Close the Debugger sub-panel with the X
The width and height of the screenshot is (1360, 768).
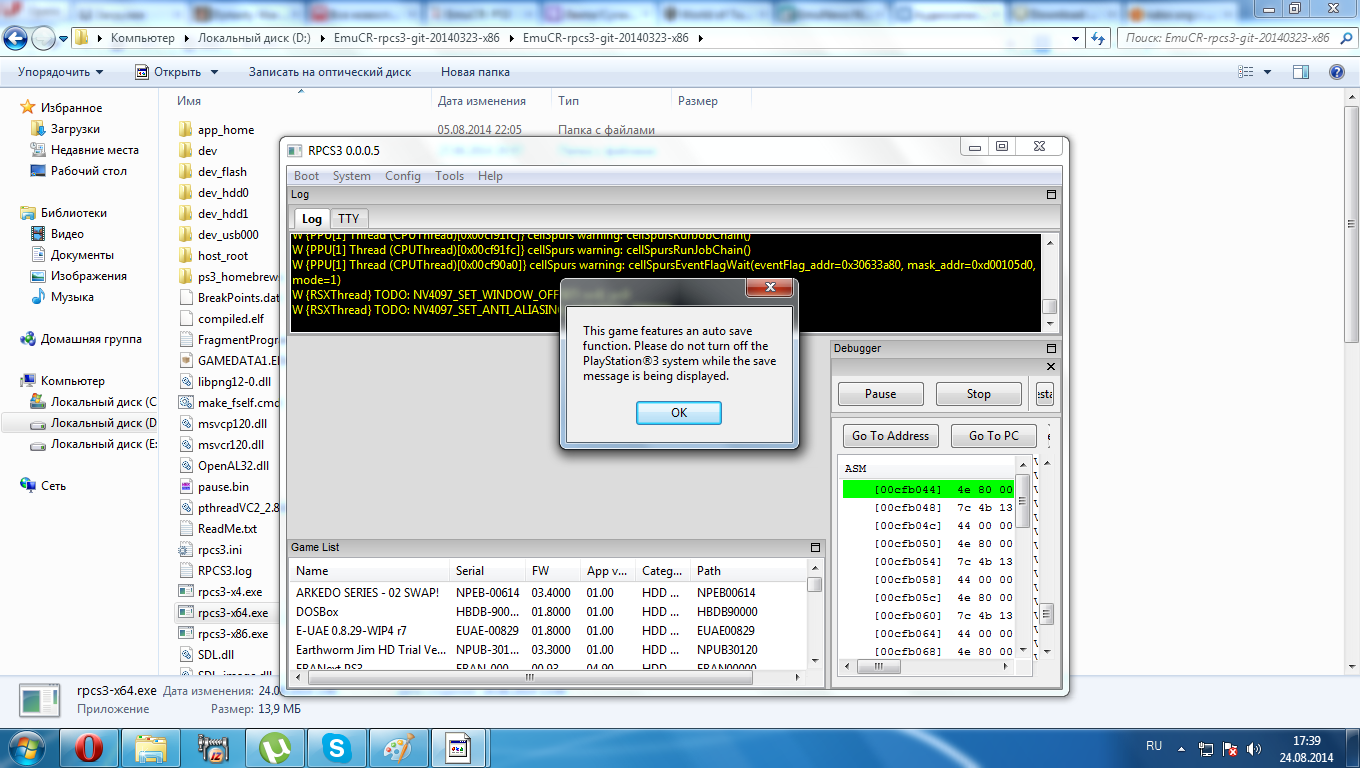point(1050,367)
